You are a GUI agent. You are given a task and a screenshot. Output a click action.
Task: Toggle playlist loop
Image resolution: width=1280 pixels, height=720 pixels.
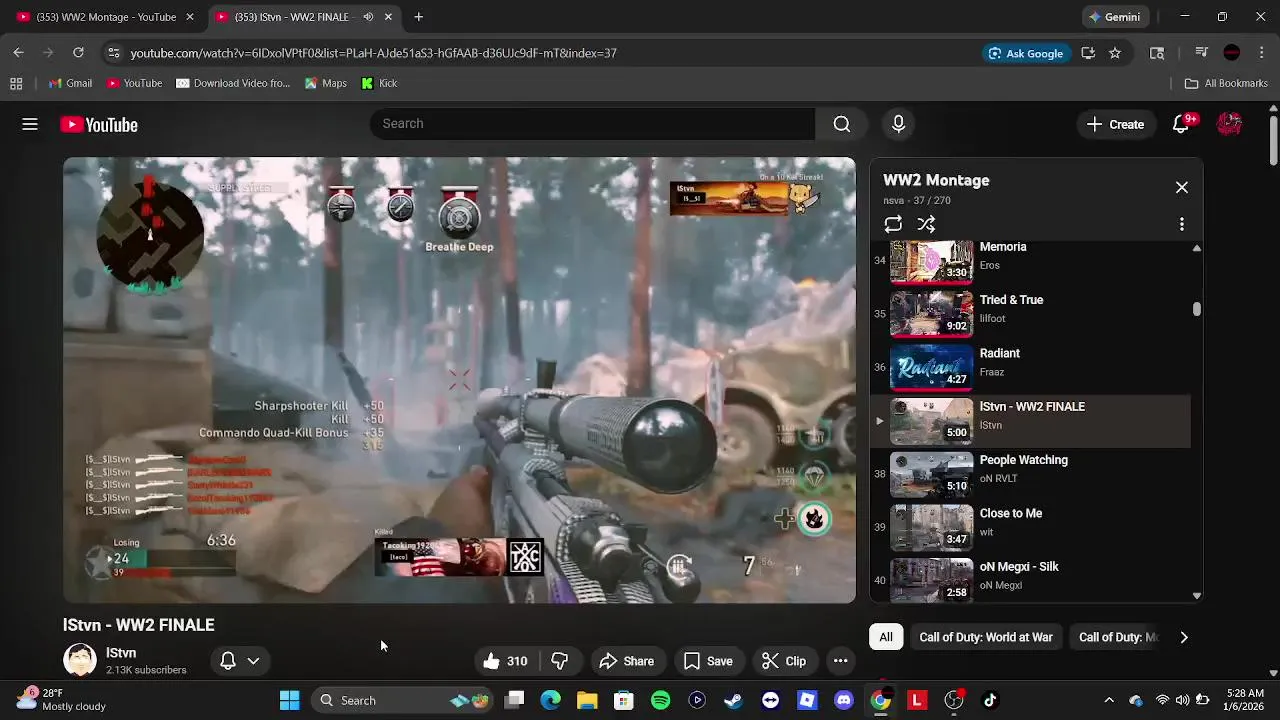[x=893, y=224]
